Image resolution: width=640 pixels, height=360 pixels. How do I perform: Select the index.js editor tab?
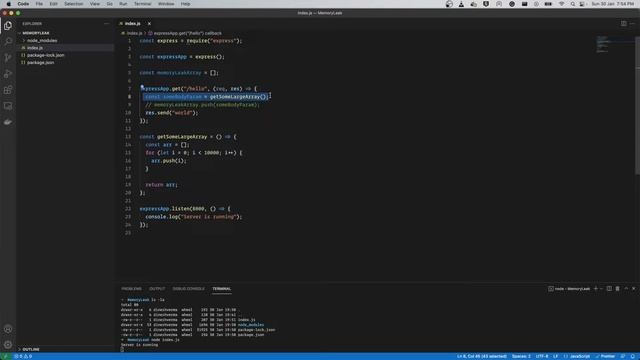pos(133,24)
